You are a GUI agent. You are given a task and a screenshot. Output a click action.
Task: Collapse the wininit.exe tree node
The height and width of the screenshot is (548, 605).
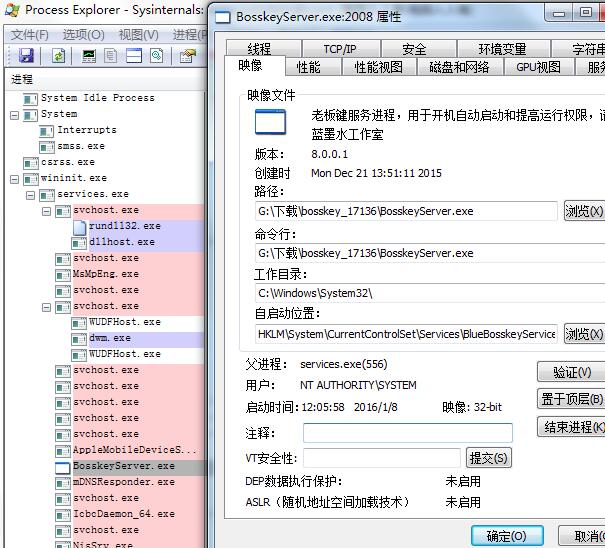point(14,178)
